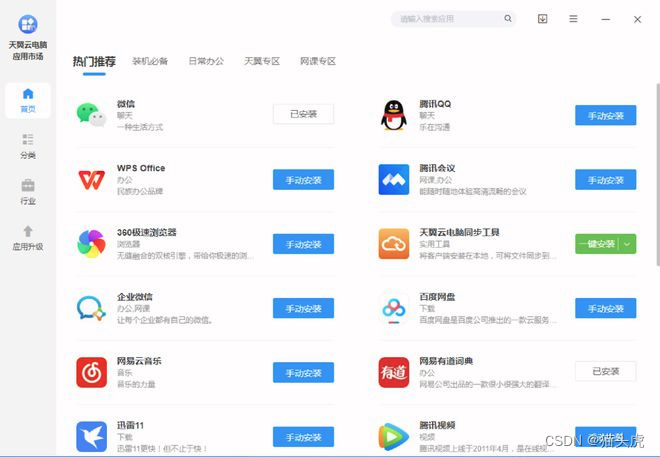This screenshot has width=660, height=457.
Task: Click 手动安装 for 百度网盘
Action: pos(606,308)
